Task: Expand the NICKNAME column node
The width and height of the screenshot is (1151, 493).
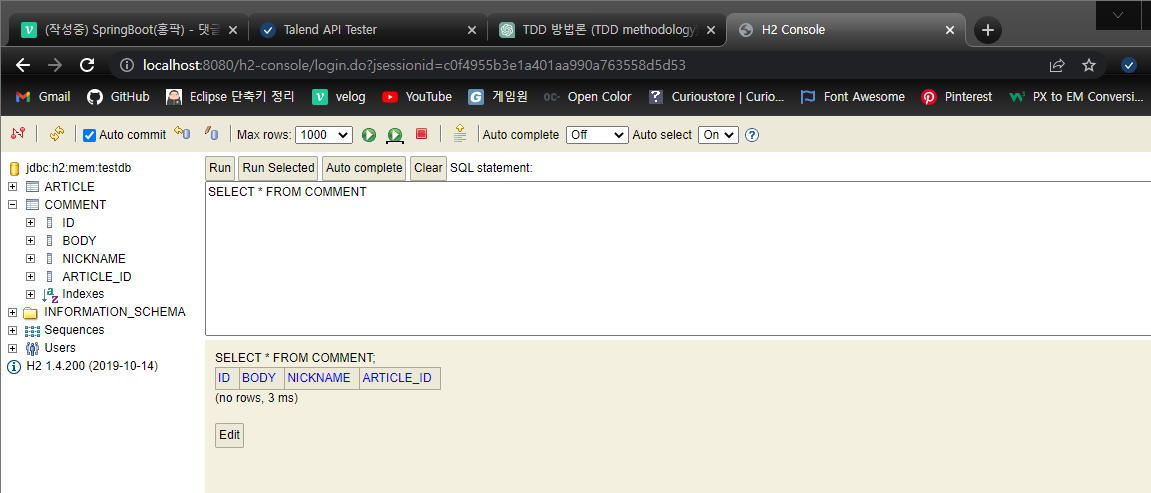Action: (x=30, y=259)
